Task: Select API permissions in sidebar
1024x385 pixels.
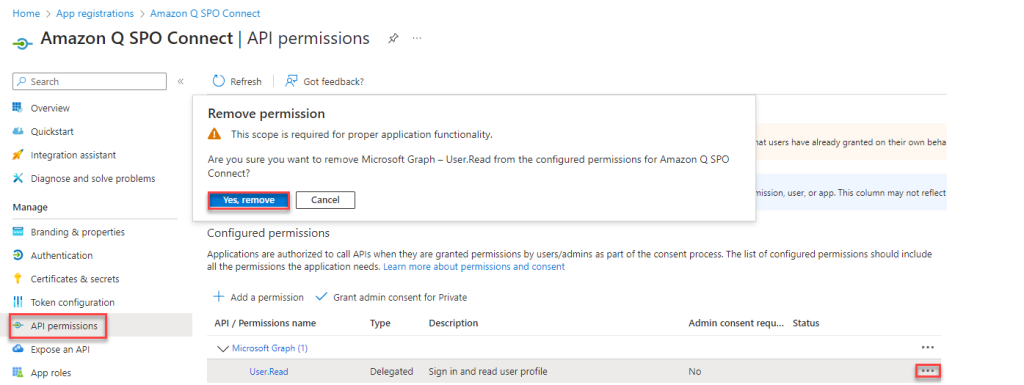Action: [x=64, y=326]
